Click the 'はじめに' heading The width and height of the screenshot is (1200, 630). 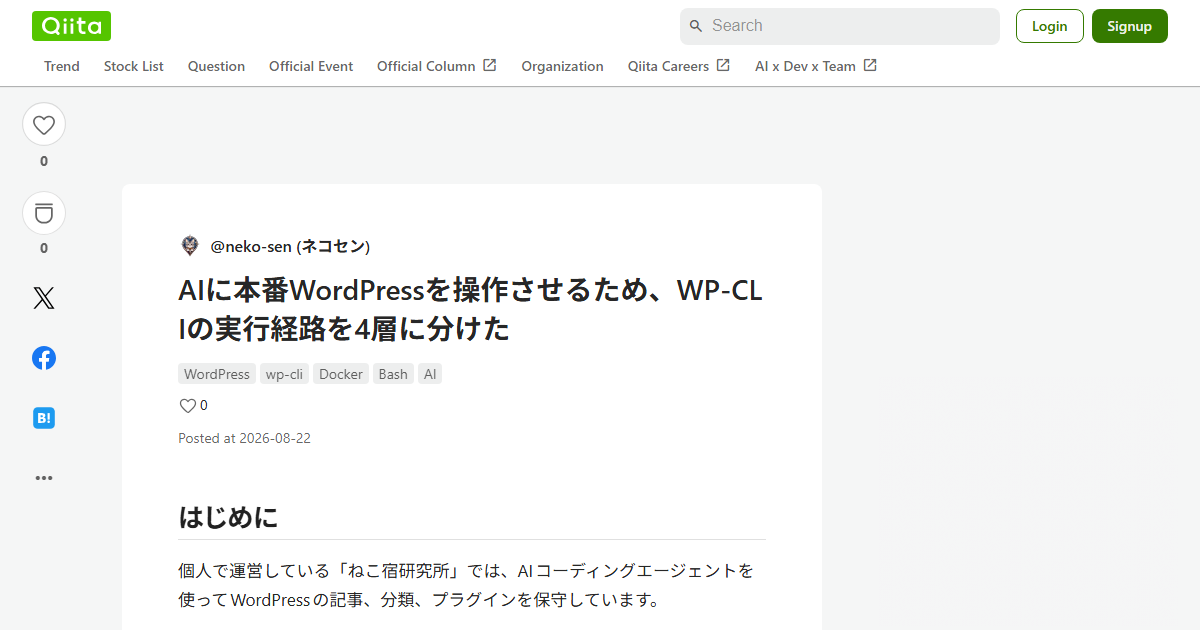point(228,517)
